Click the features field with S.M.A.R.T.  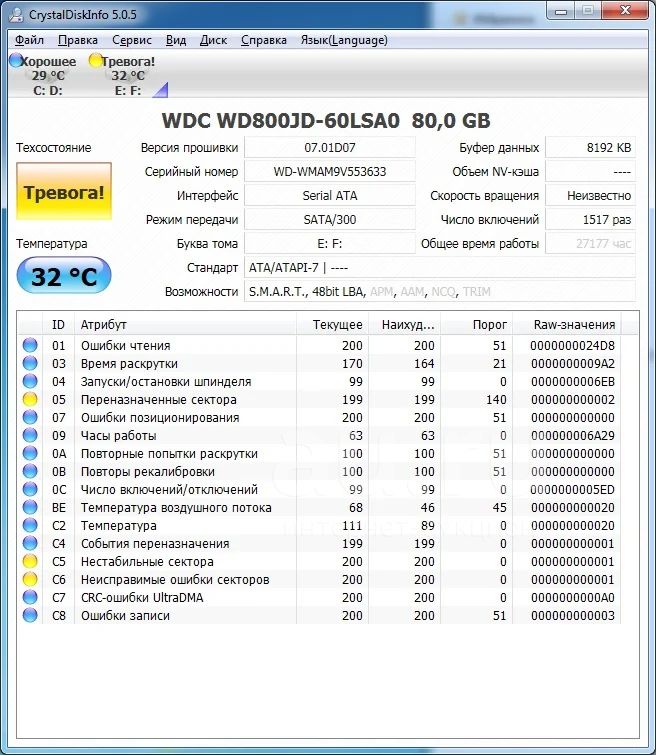(440, 292)
